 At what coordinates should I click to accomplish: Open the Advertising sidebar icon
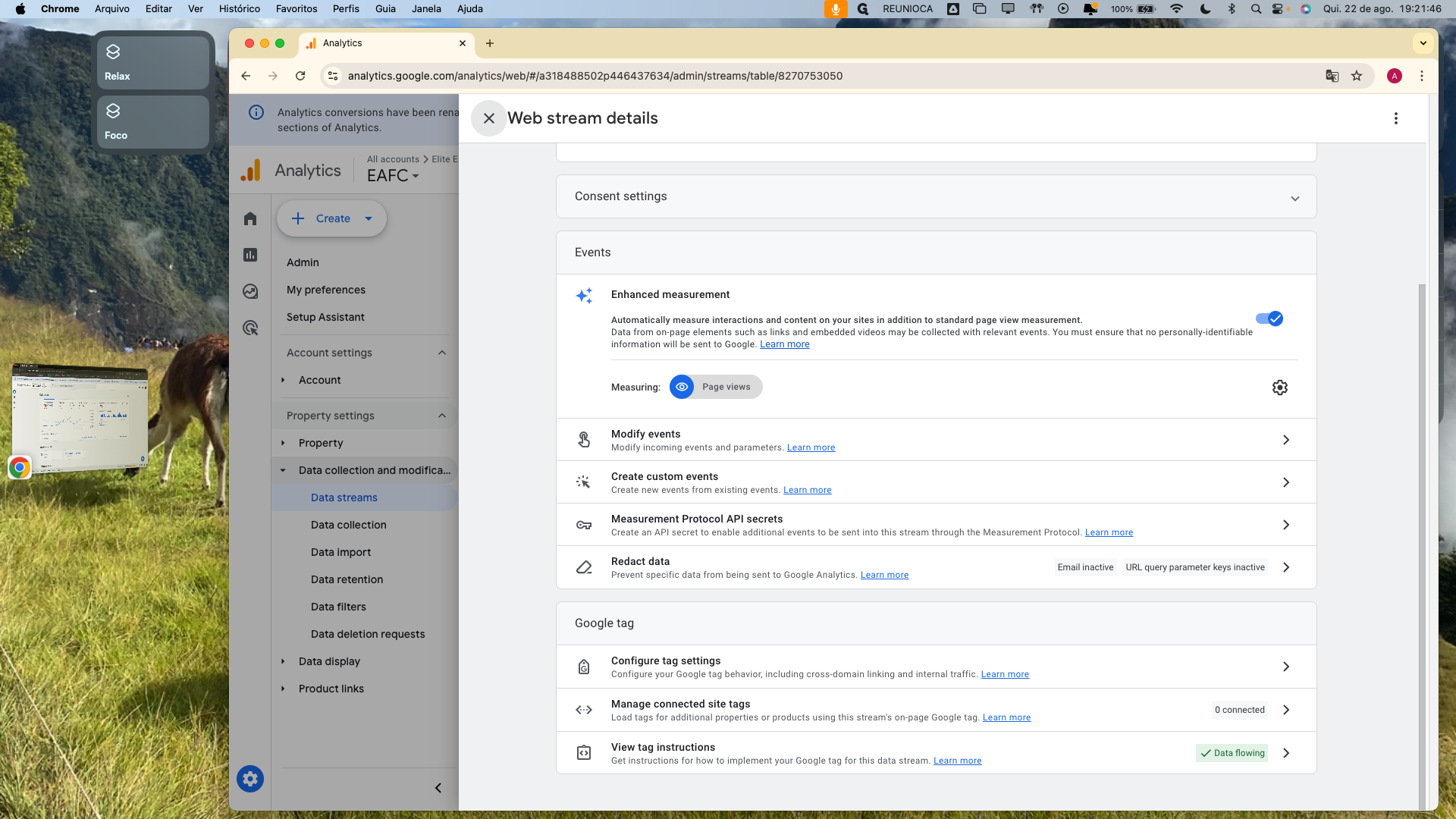coord(250,328)
